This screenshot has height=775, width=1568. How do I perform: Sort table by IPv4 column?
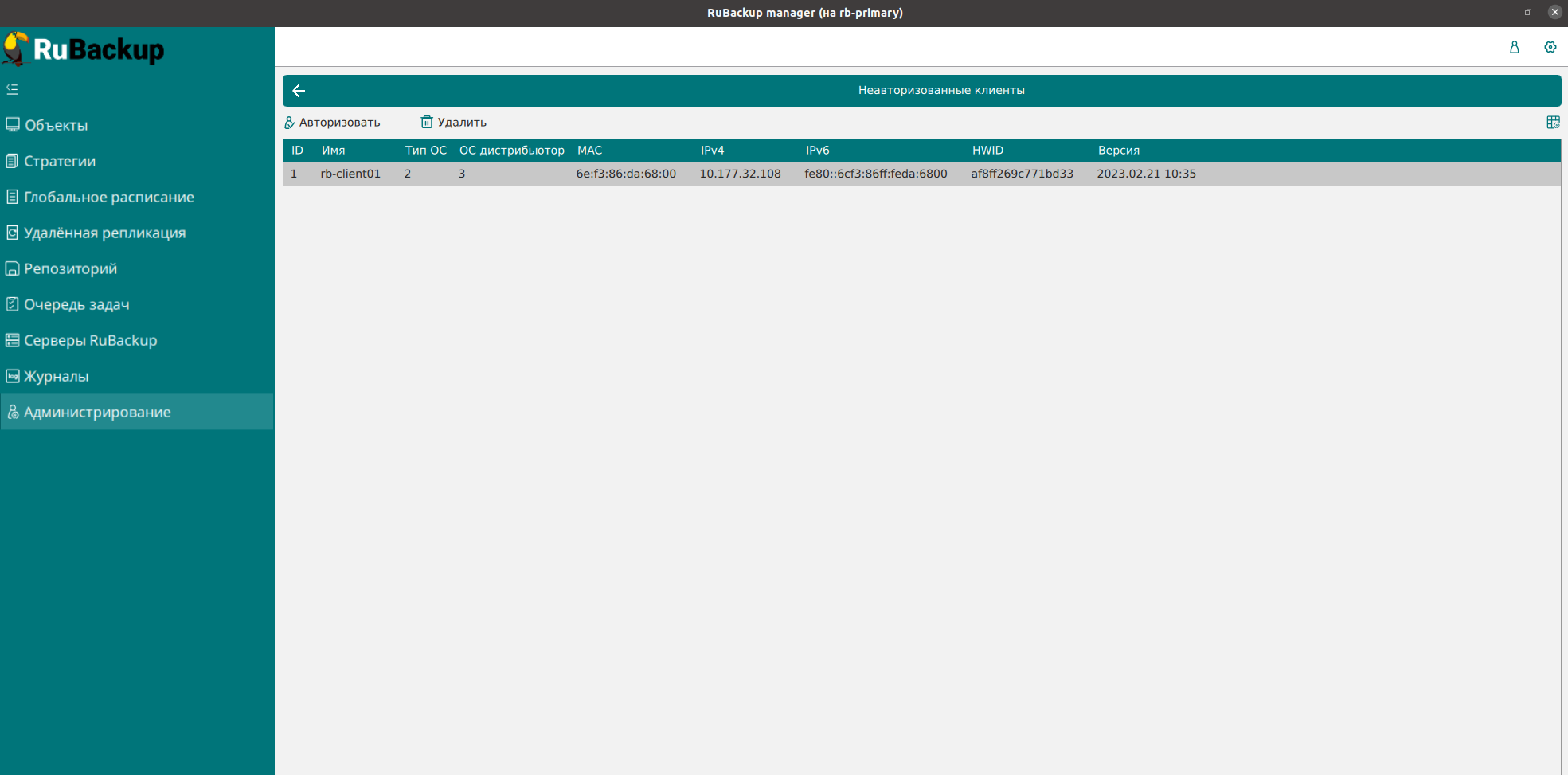[x=712, y=151]
